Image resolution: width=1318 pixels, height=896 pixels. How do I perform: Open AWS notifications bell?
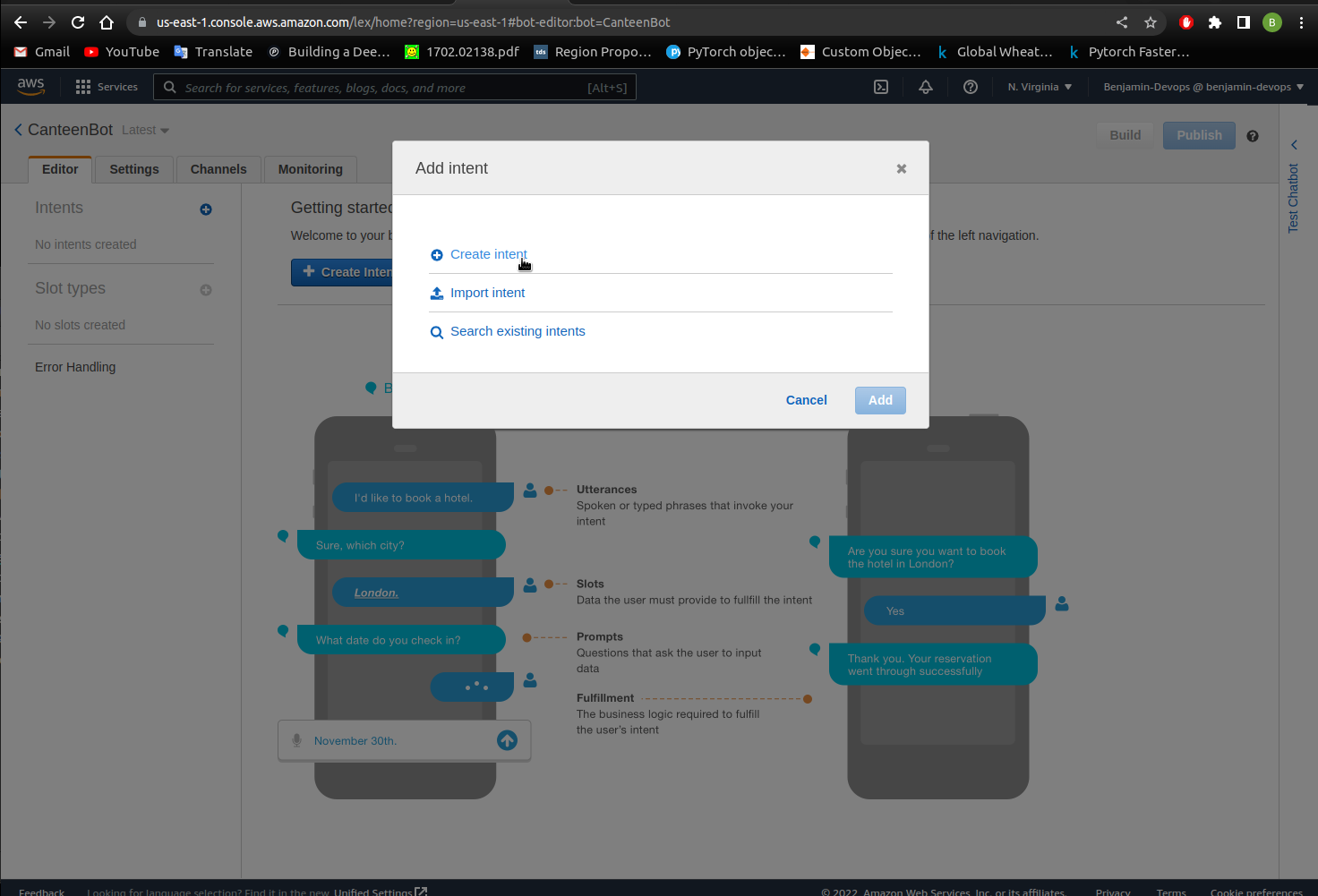click(x=926, y=87)
